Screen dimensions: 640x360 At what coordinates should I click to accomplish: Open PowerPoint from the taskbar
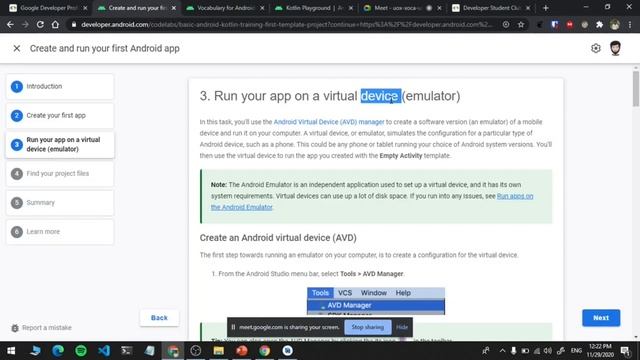coord(242,351)
